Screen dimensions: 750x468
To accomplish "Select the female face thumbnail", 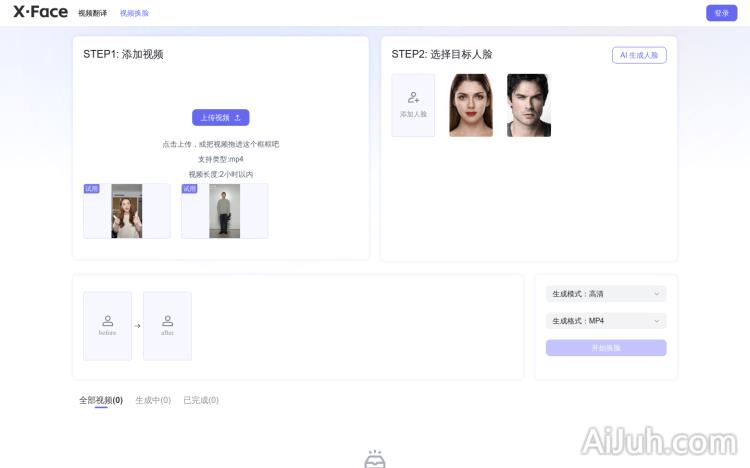I will (471, 105).
